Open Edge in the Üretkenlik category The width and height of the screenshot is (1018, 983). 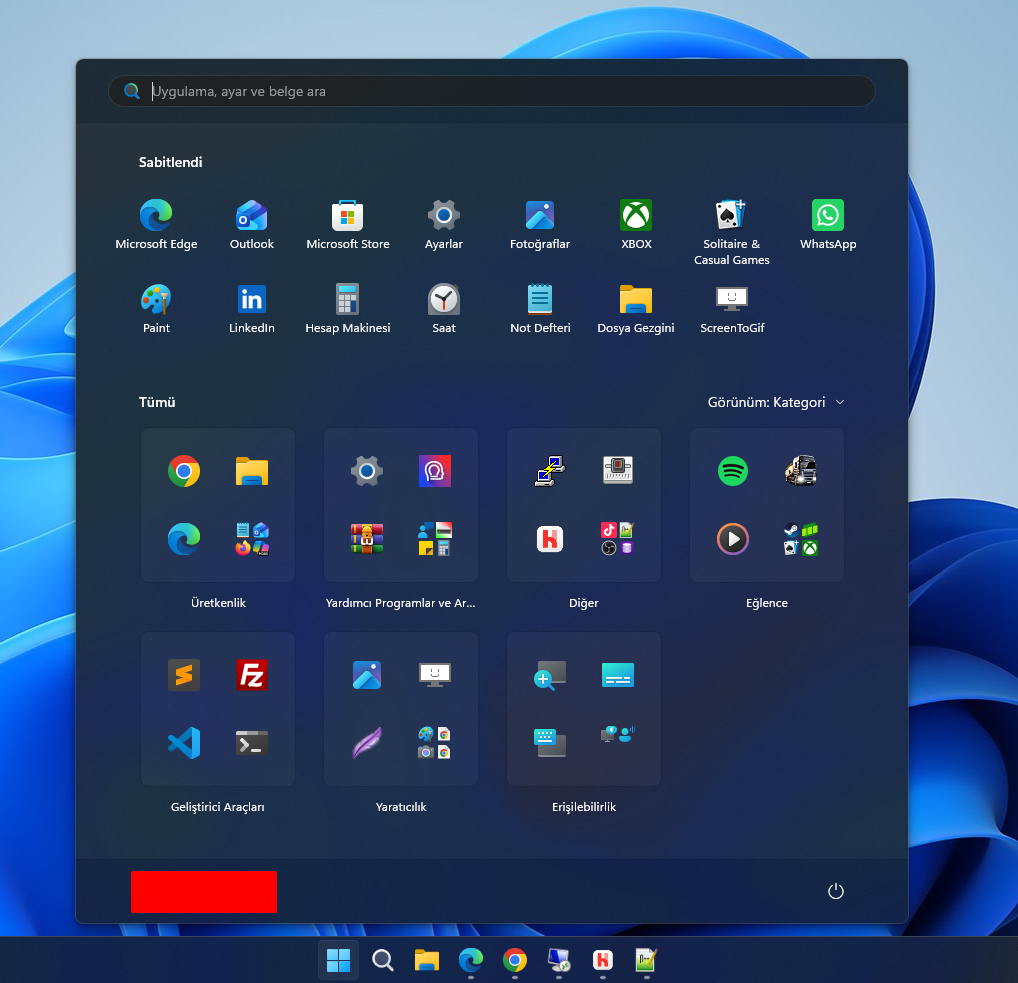[184, 539]
